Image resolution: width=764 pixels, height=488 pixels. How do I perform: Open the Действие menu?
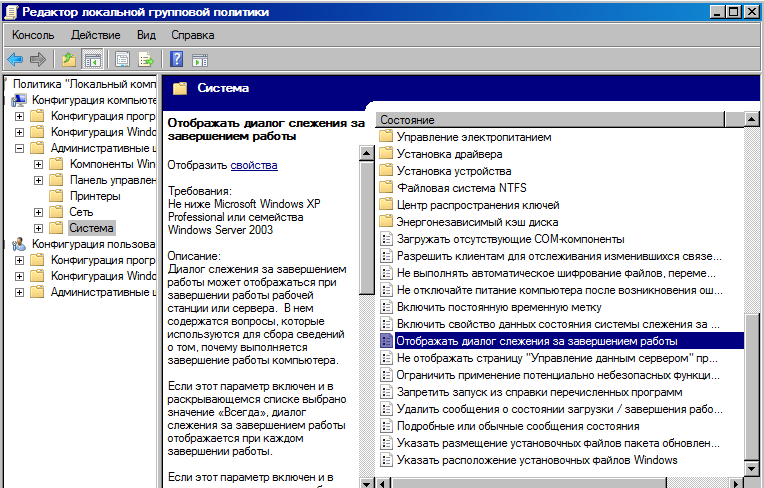pyautogui.click(x=96, y=35)
